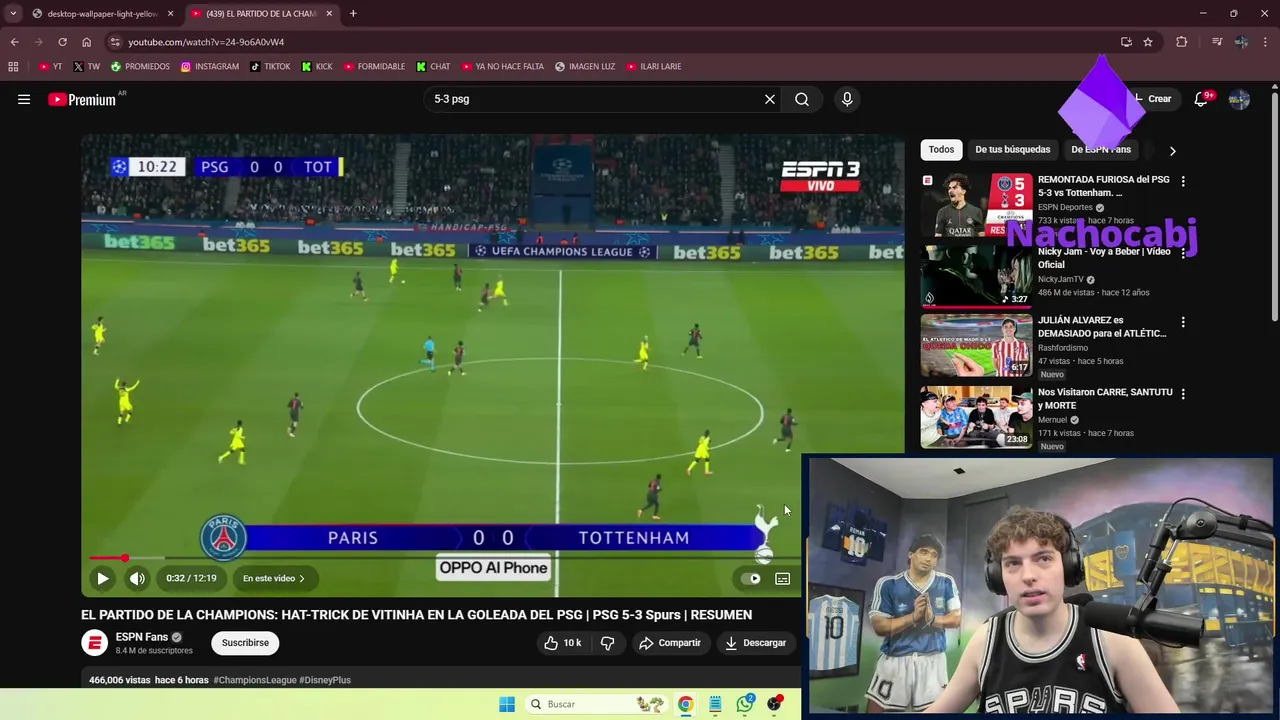Open WhatsApp from the taskbar
The image size is (1280, 720).
(745, 704)
